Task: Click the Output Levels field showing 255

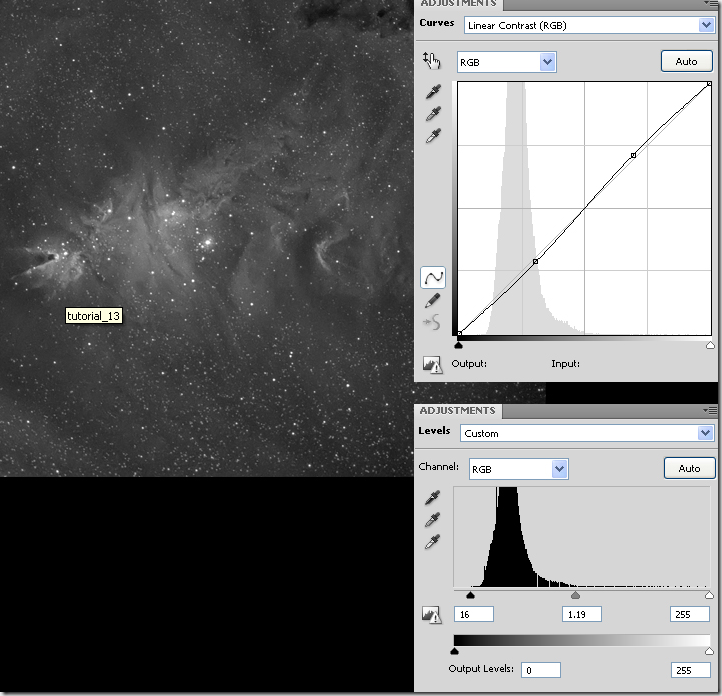Action: 691,670
